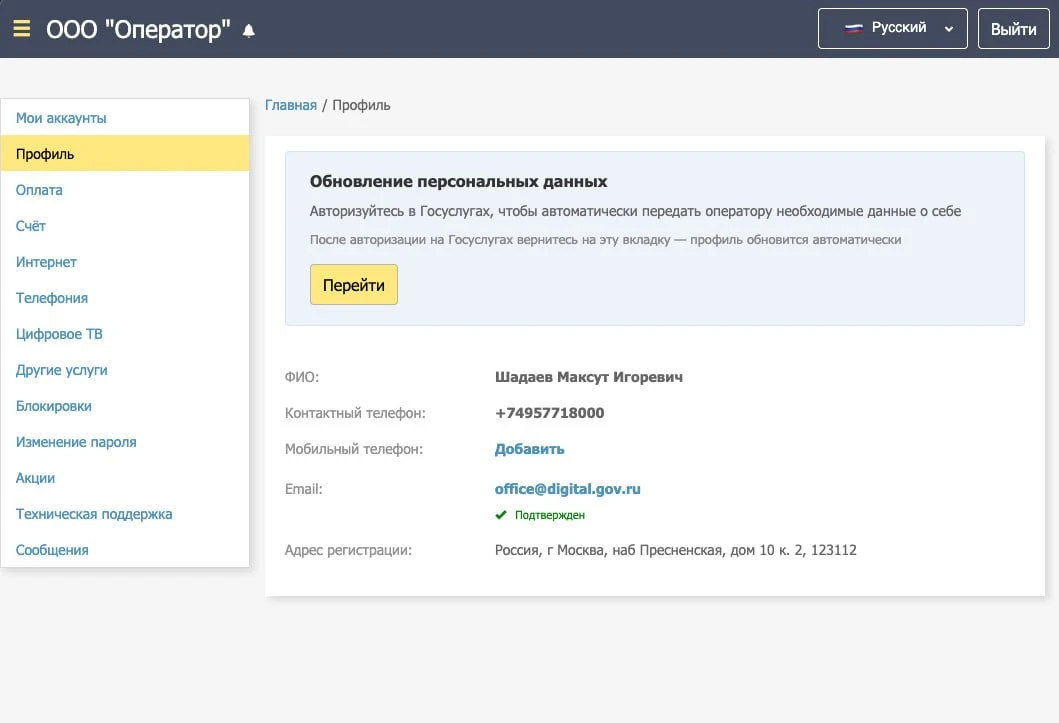Open Сообщения in sidebar
The height and width of the screenshot is (723, 1059).
125,550
